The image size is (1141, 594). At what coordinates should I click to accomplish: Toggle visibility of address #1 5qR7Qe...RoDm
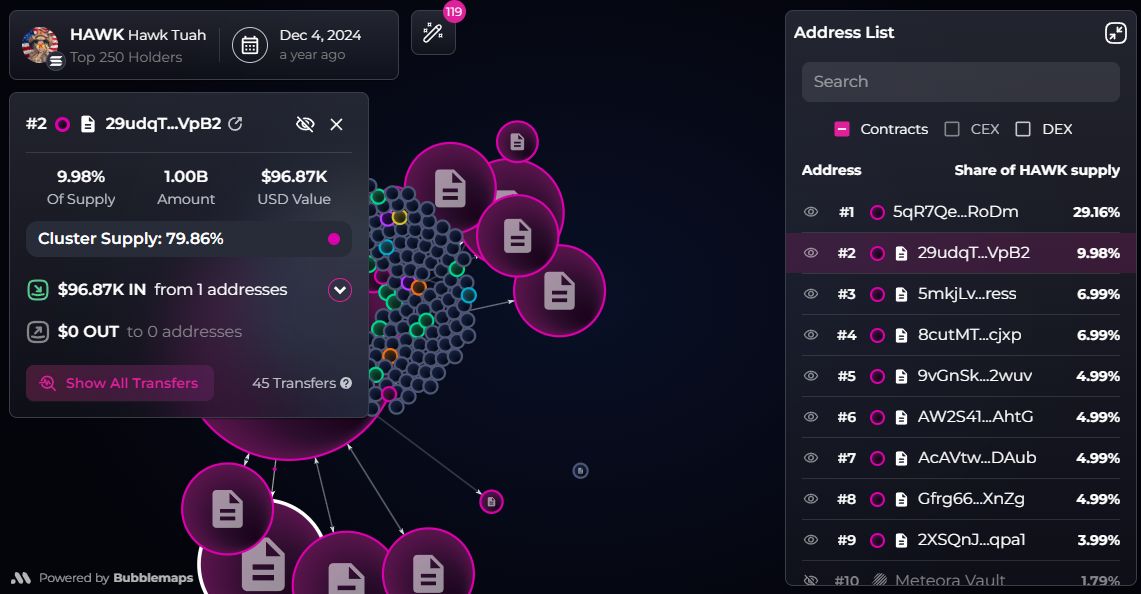coord(811,212)
